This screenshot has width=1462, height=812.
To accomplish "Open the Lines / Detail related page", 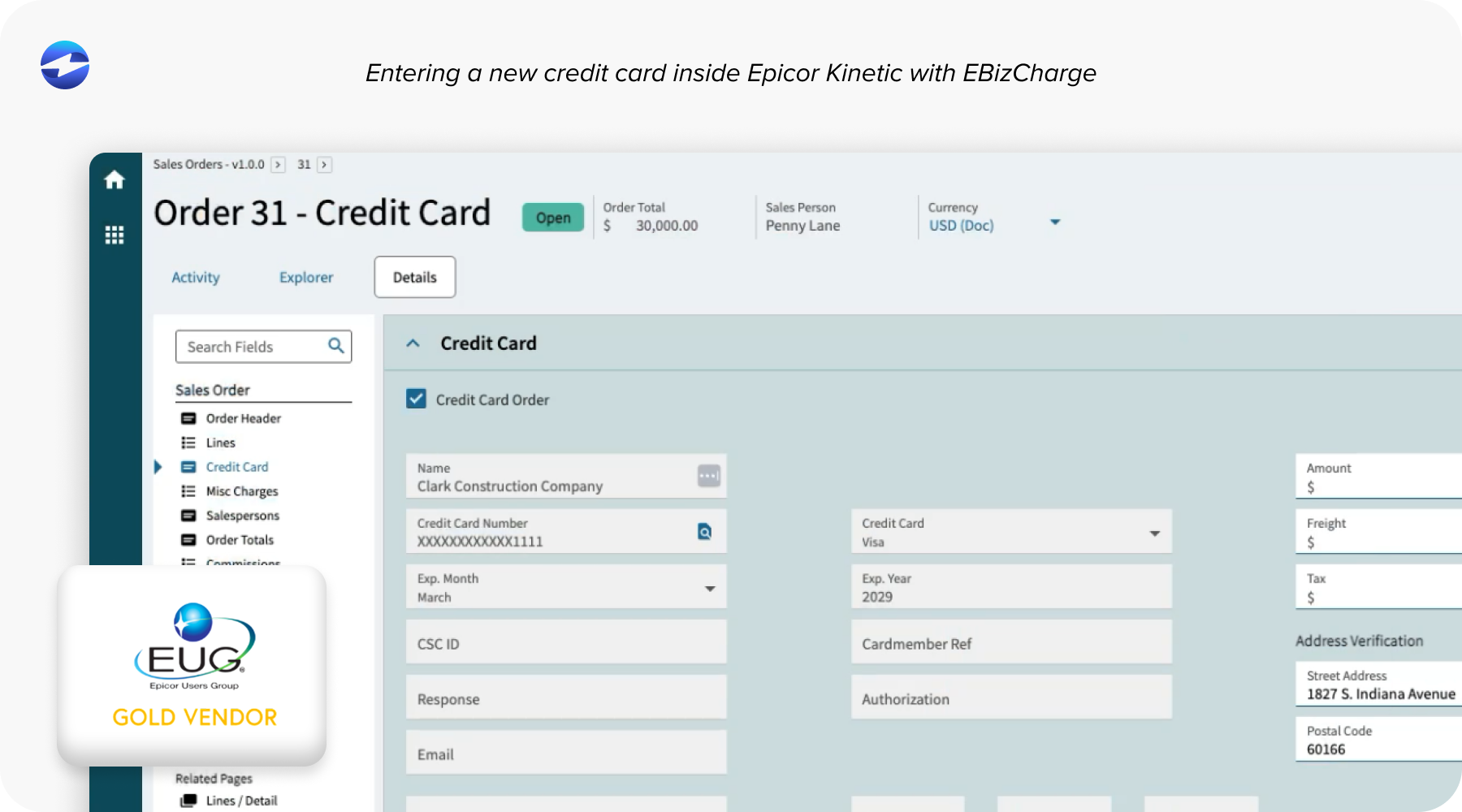I will tap(240, 800).
